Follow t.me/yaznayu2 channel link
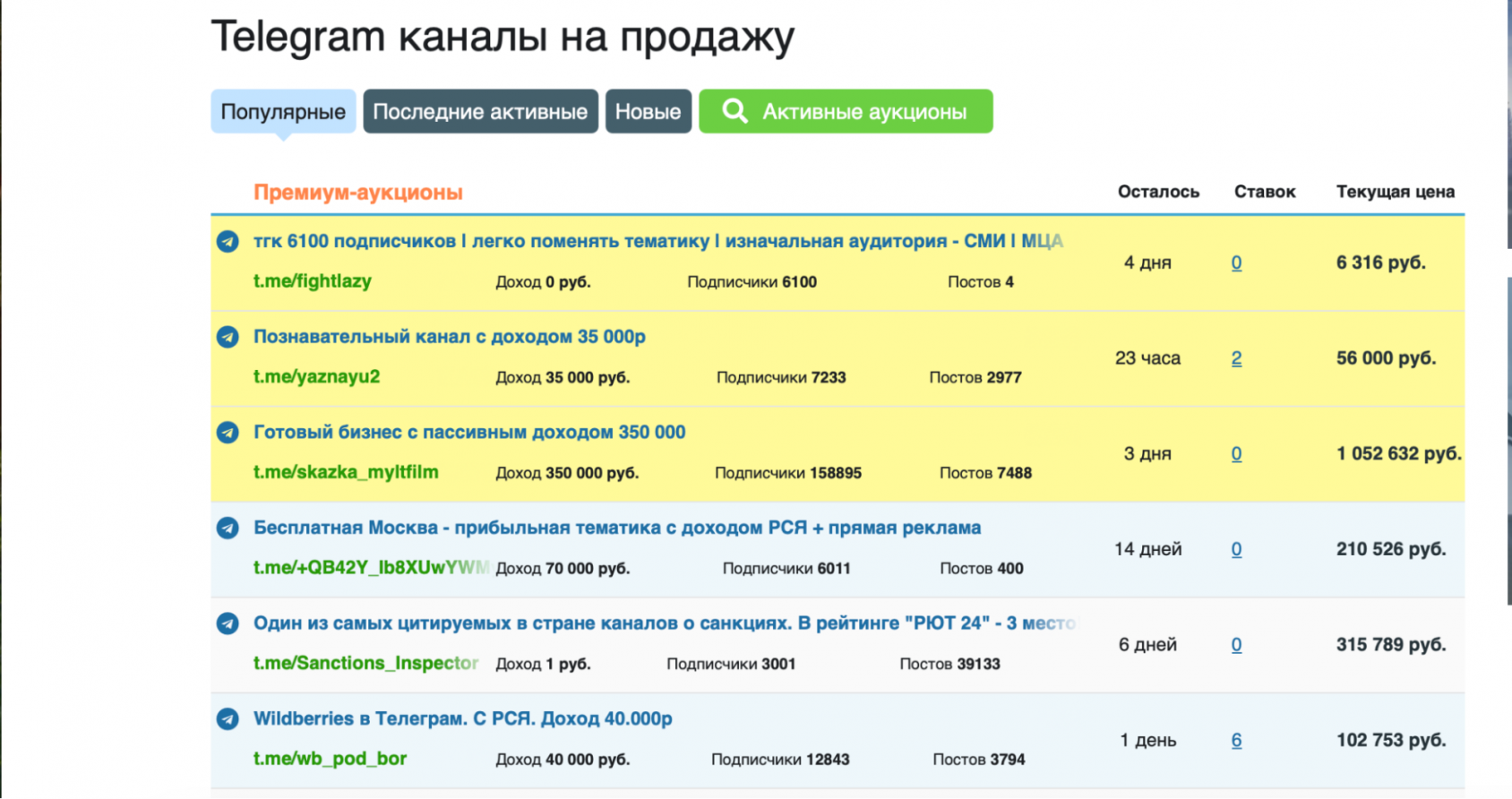 point(316,376)
